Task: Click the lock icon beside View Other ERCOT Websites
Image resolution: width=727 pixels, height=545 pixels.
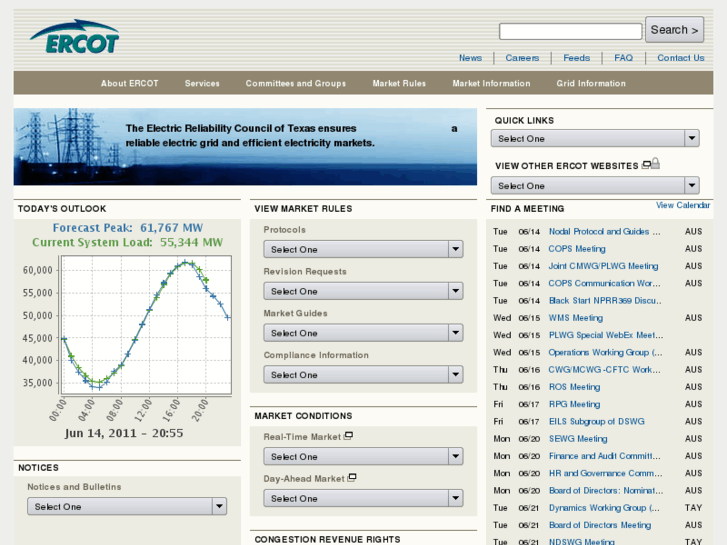Action: click(655, 163)
